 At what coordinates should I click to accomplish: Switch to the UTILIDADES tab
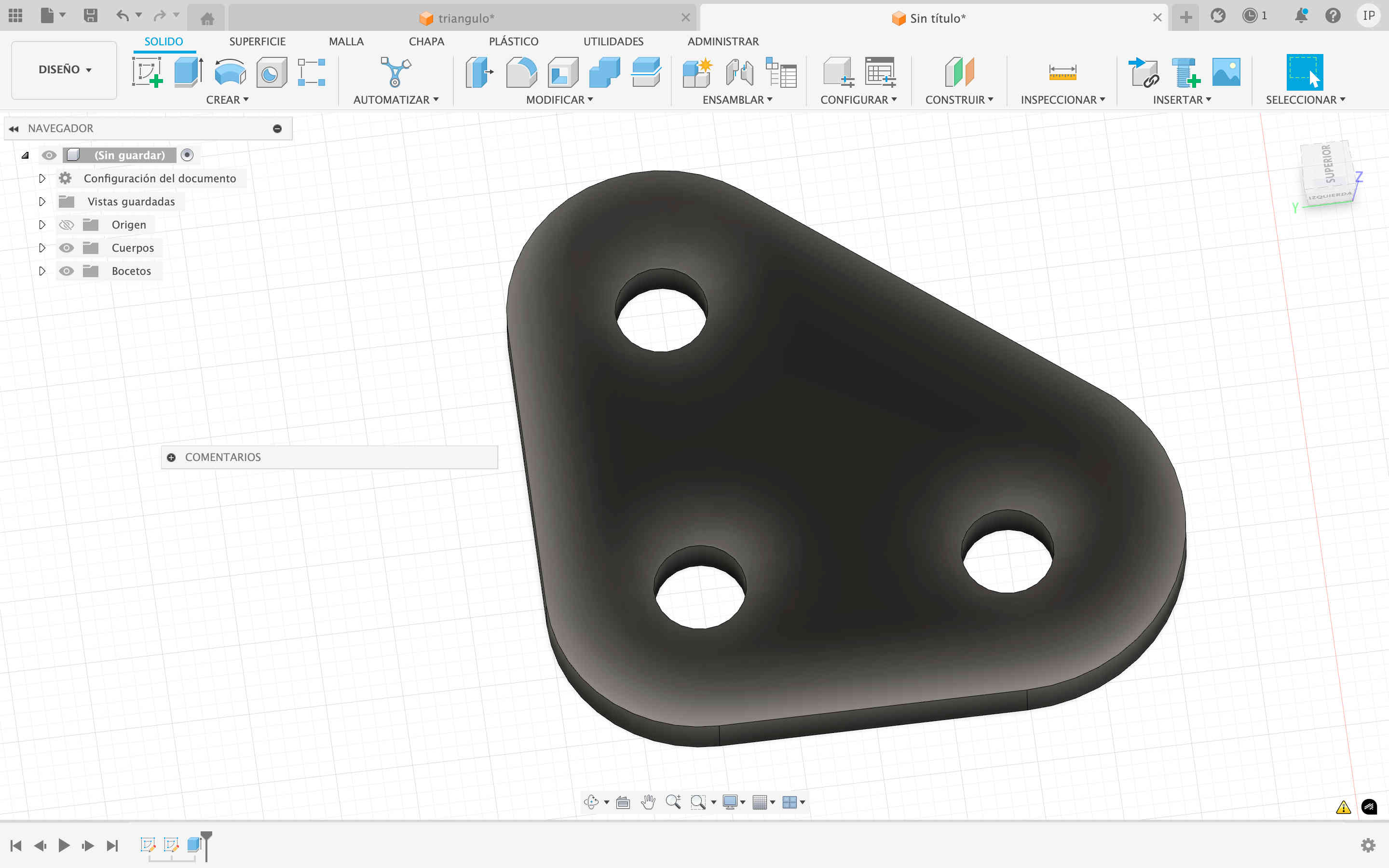coord(613,41)
